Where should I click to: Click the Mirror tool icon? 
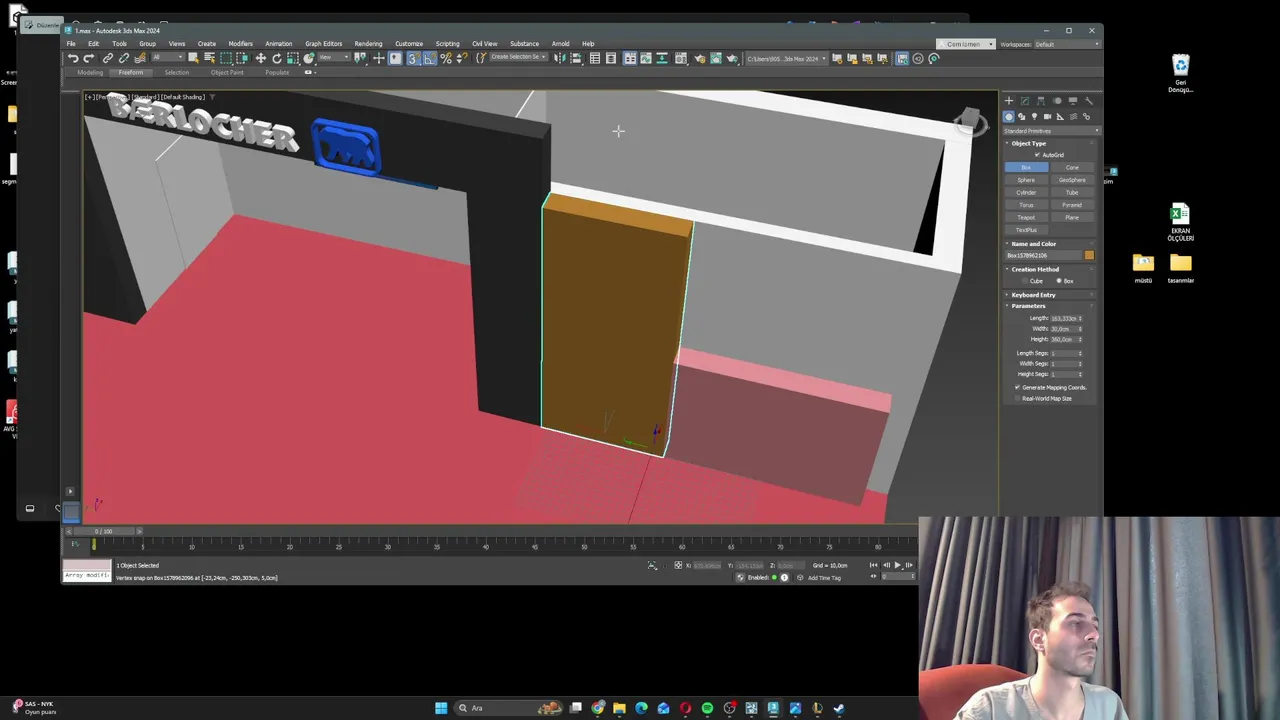tap(559, 58)
